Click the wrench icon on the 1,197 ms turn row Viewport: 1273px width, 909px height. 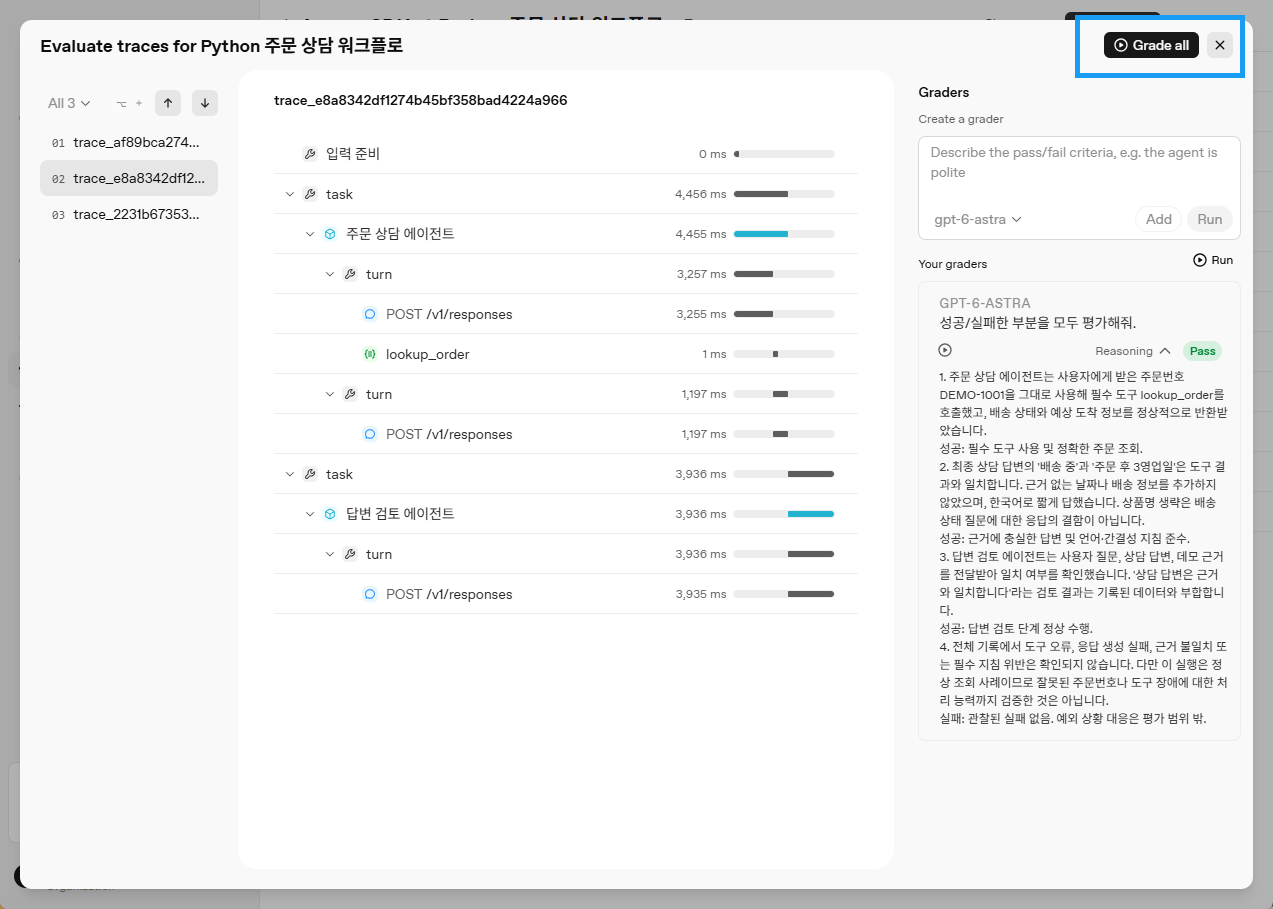pyautogui.click(x=350, y=394)
